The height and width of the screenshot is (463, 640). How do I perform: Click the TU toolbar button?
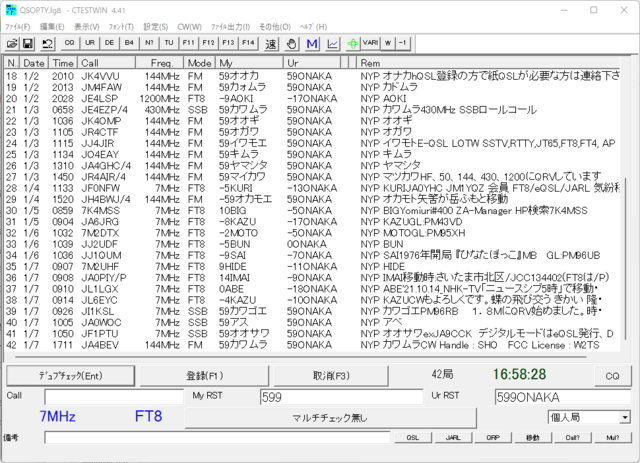click(x=169, y=43)
